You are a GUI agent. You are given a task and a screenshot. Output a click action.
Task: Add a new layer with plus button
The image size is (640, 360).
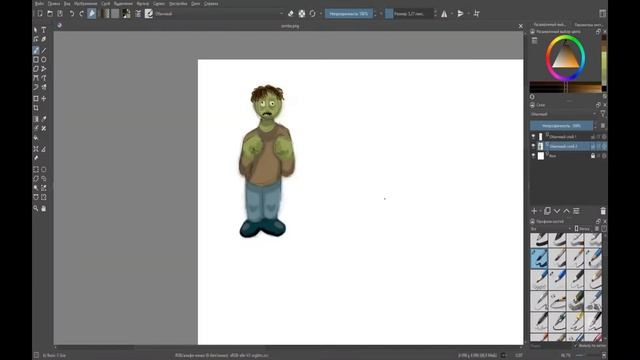534,211
